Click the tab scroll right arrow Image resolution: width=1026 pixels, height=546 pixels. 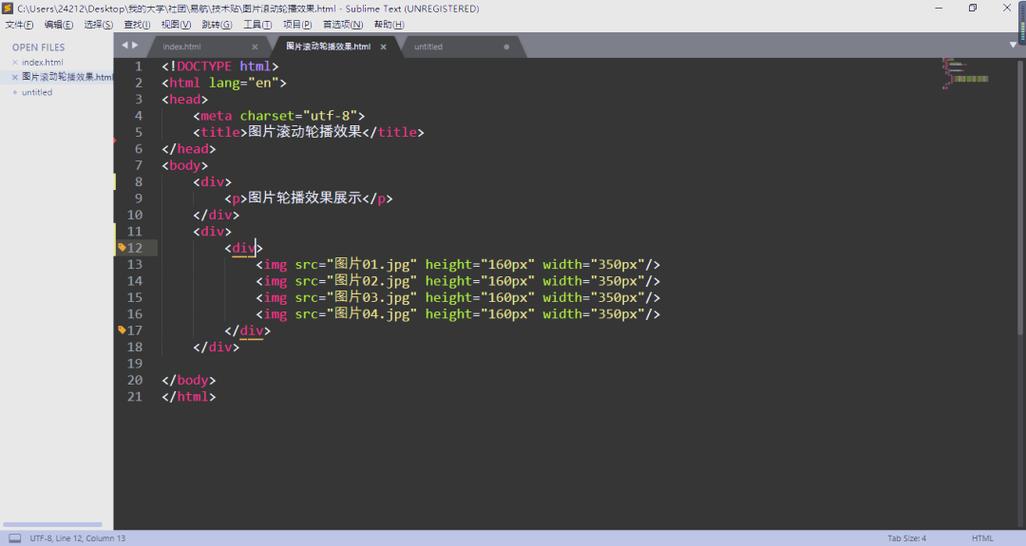[x=136, y=46]
